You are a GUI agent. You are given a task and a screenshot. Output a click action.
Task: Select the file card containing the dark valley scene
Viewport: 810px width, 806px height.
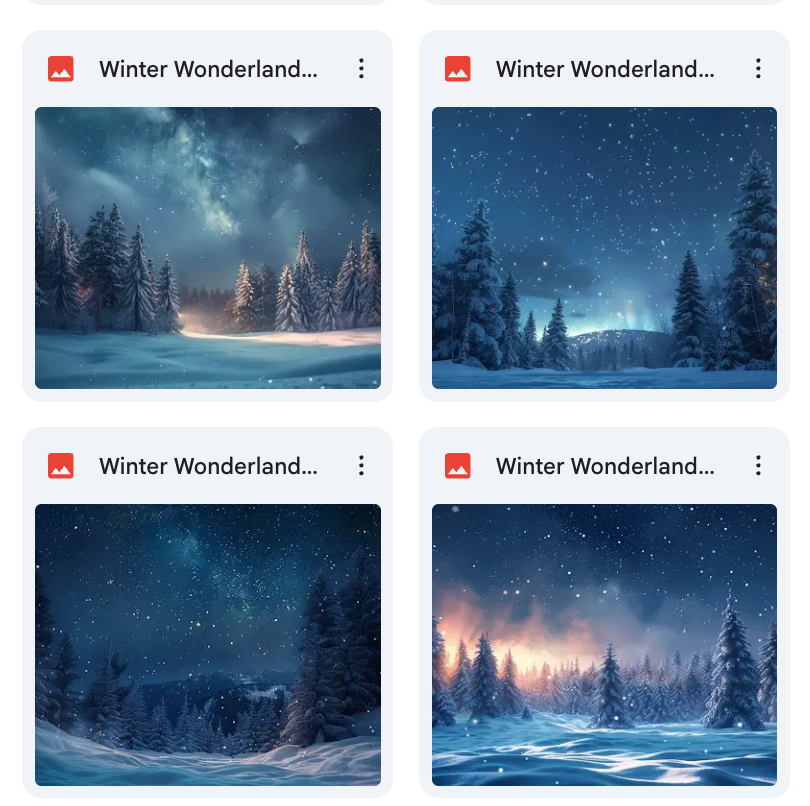coord(208,613)
